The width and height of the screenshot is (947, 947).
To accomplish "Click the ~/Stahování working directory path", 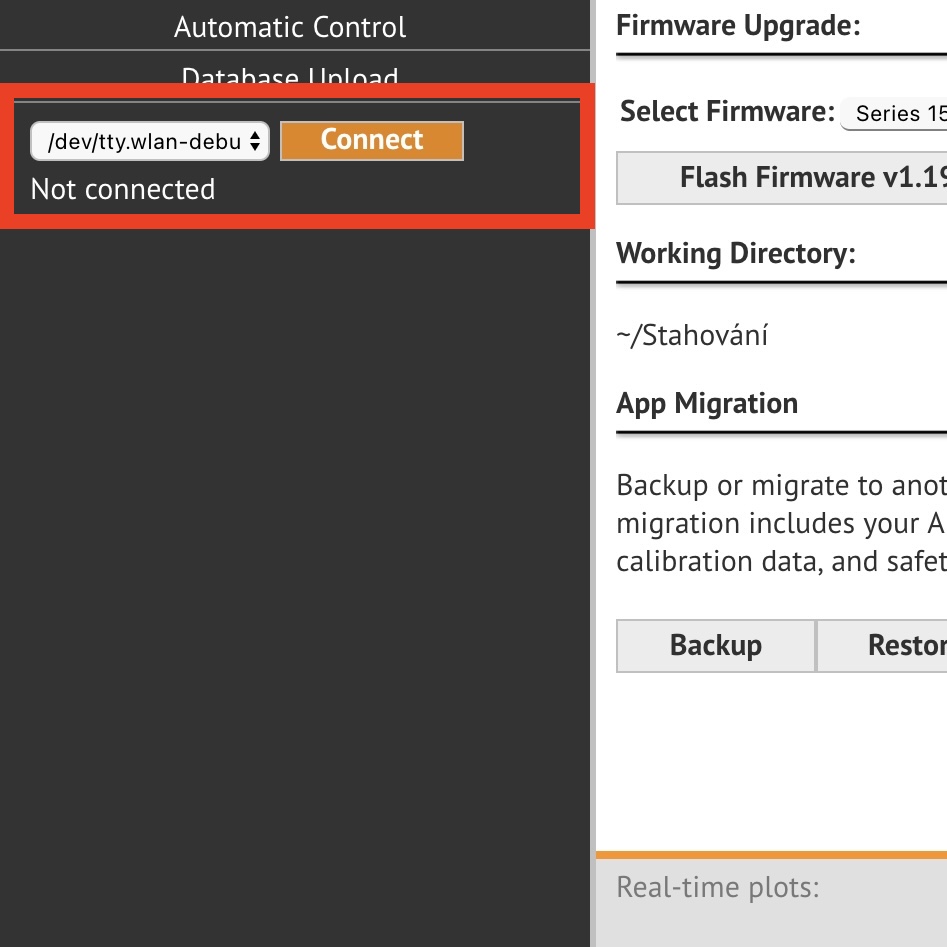I will click(692, 335).
